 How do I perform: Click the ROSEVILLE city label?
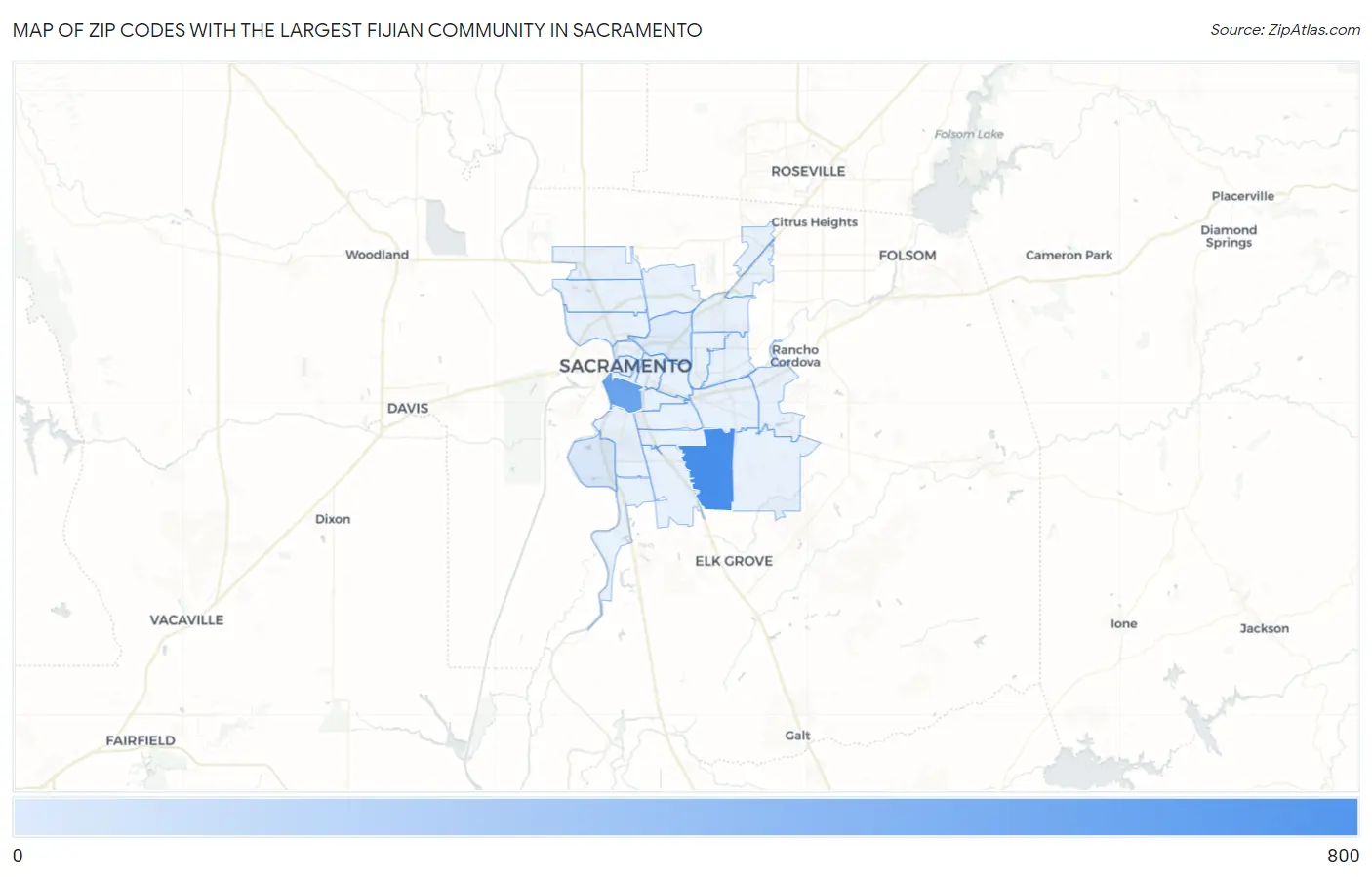[x=808, y=171]
